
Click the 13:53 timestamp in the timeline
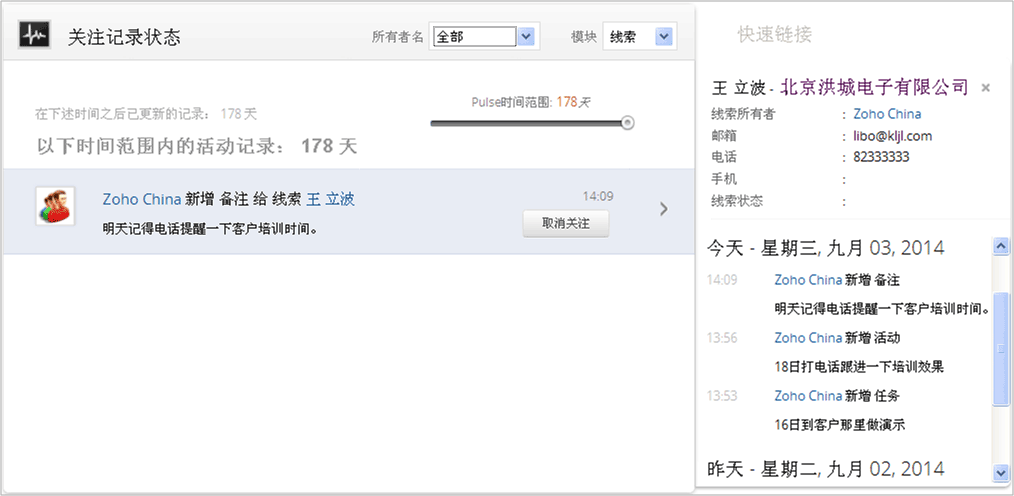[722, 396]
